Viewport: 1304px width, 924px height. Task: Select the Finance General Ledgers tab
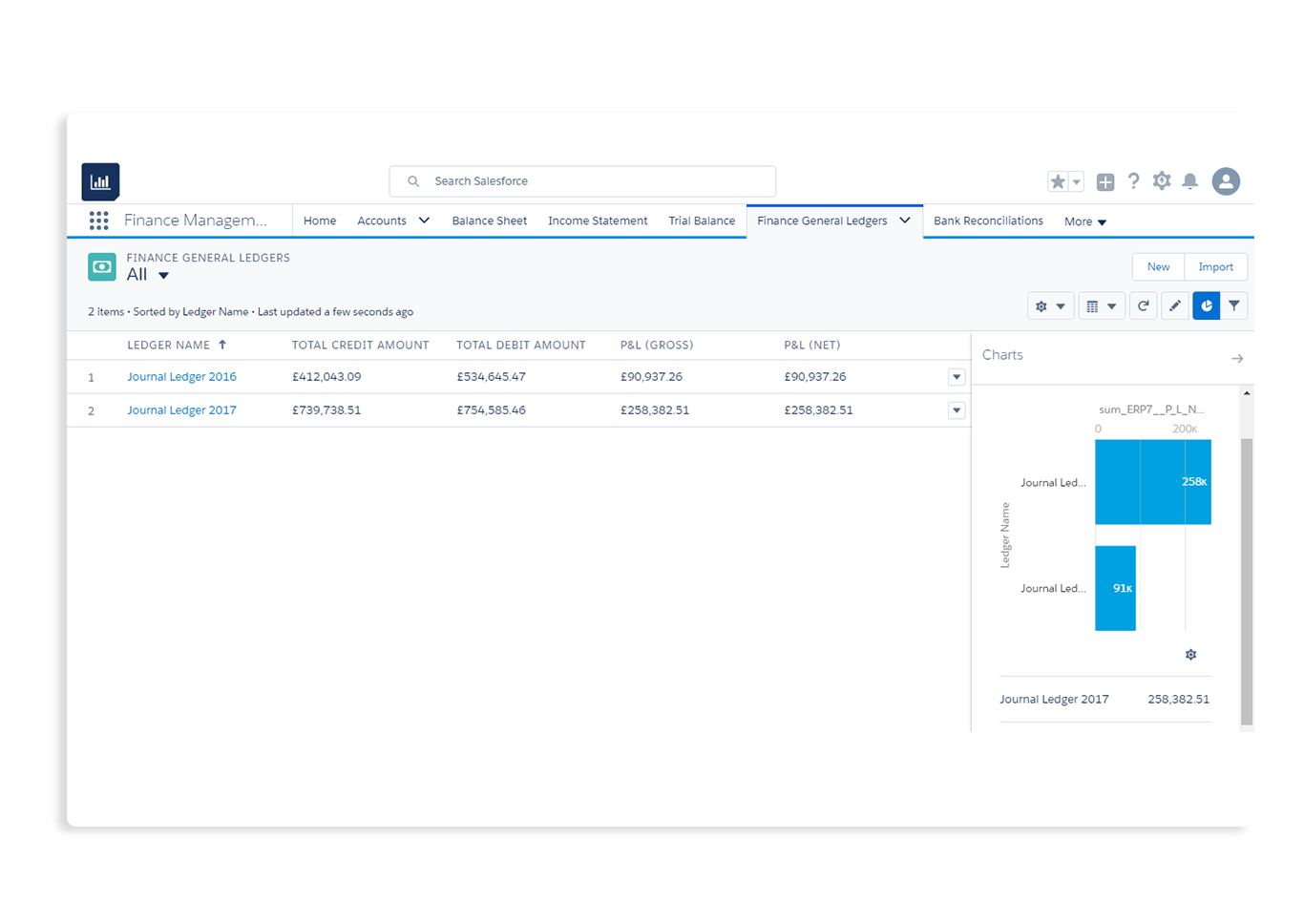pos(822,220)
